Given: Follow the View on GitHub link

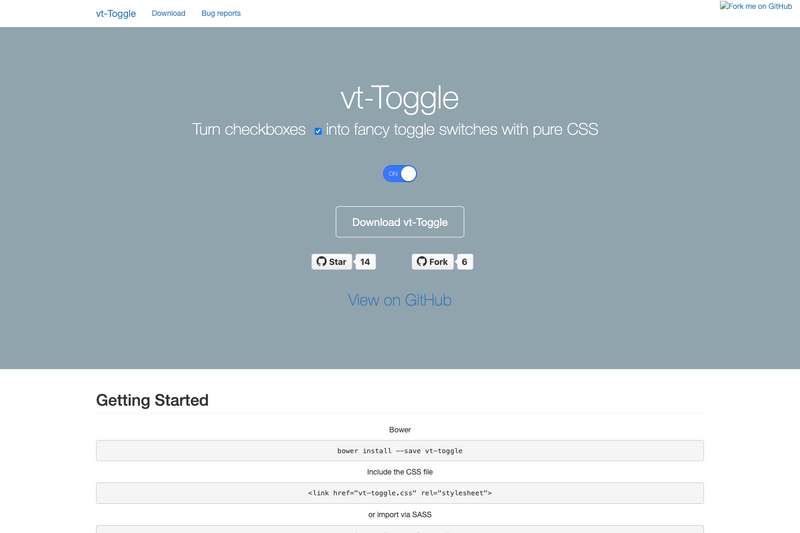Looking at the screenshot, I should pos(400,300).
